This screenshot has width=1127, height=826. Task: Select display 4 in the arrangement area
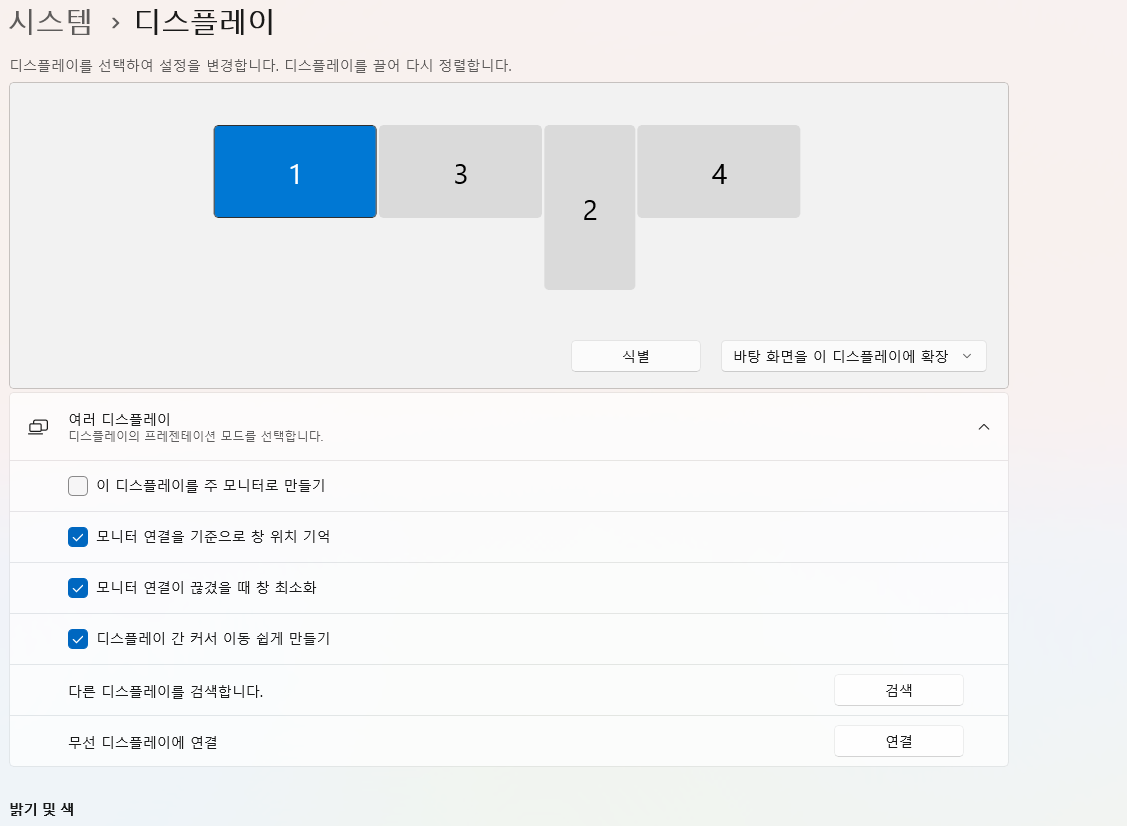[x=718, y=171]
